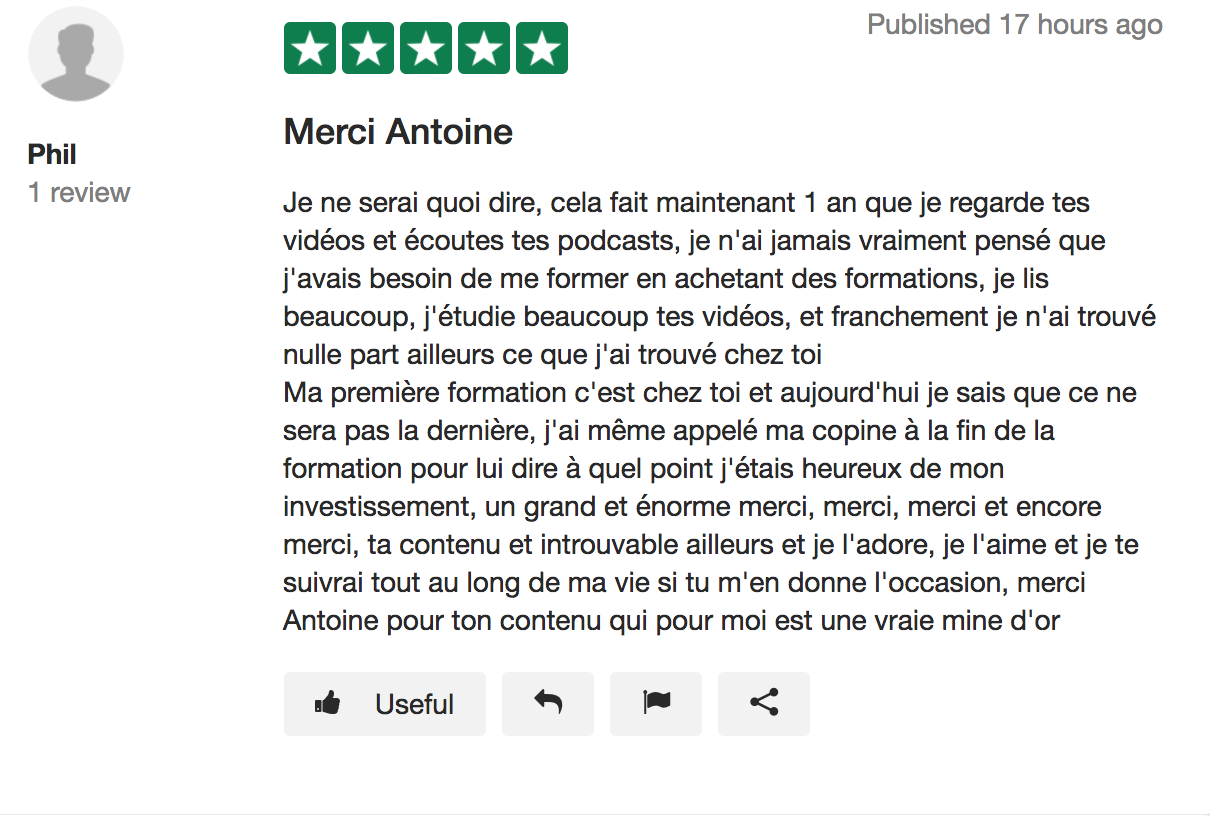Click the fifth green star
Viewport: 1210px width, 816px height.
[x=542, y=48]
